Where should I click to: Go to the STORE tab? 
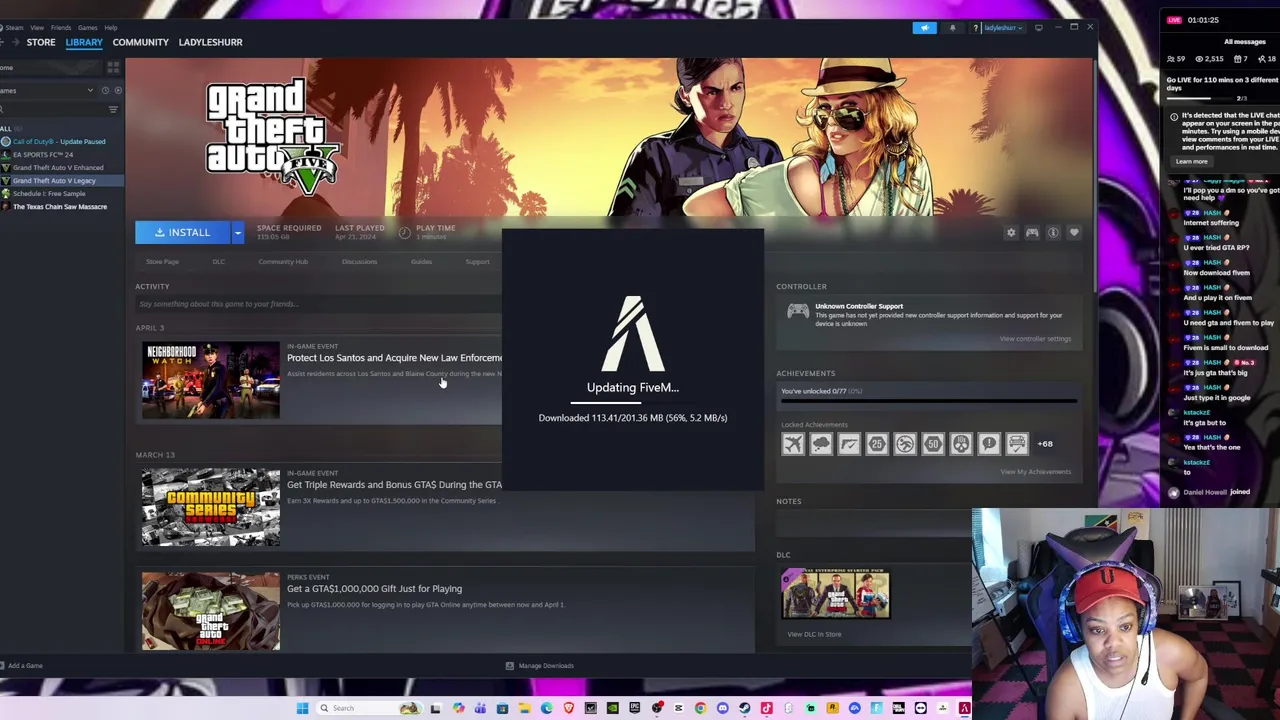pos(41,42)
